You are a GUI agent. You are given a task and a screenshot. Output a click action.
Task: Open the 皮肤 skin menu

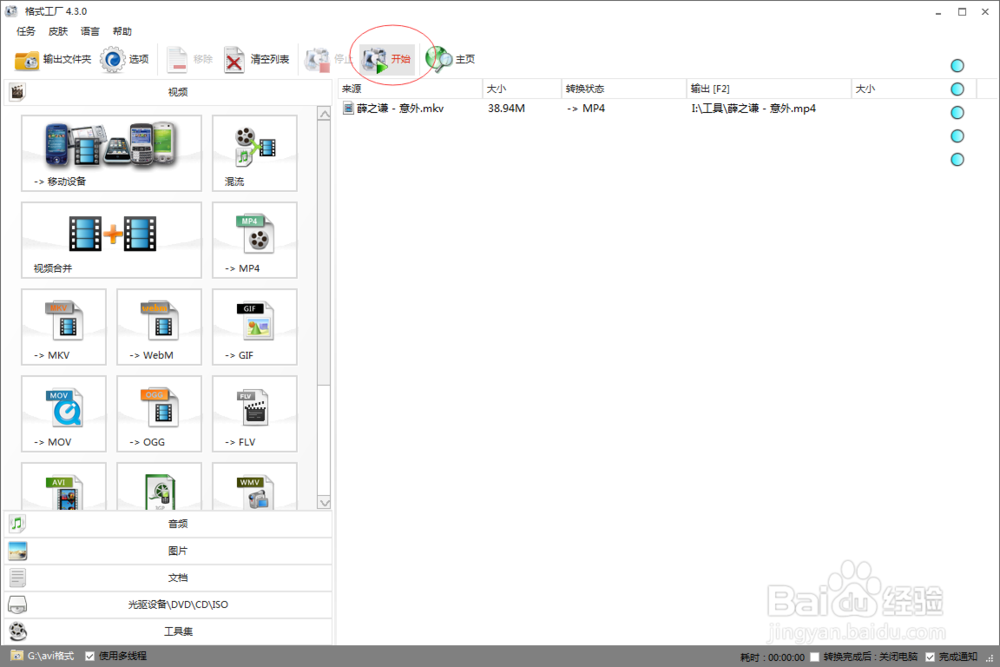click(58, 31)
